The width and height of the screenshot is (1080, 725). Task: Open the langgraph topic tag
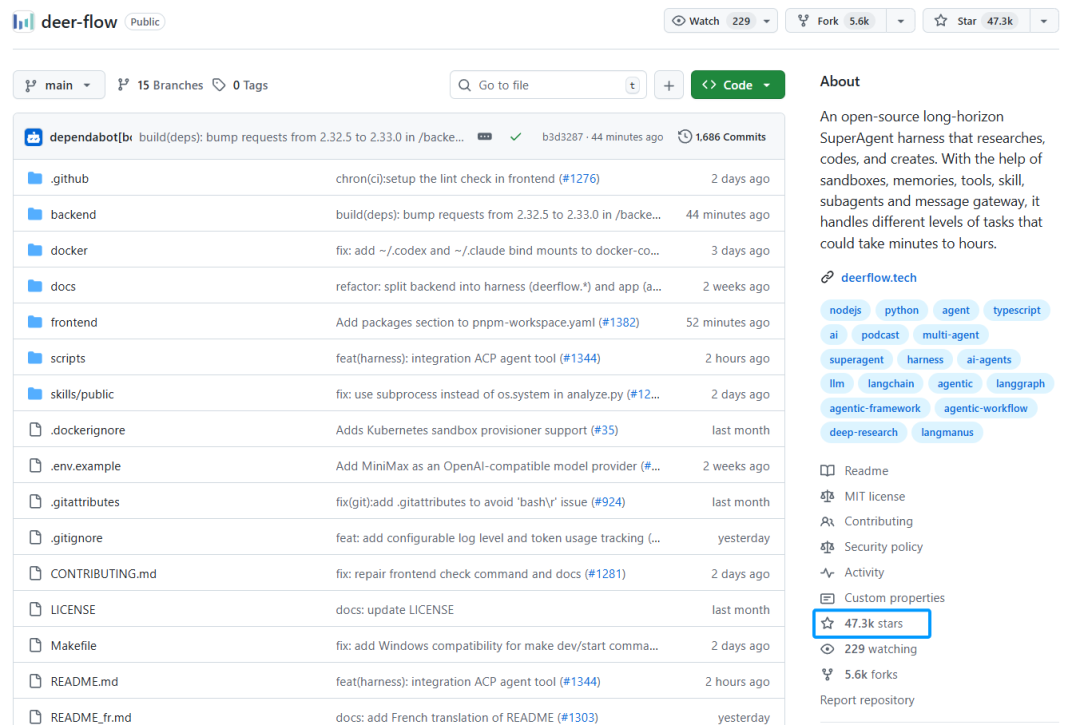click(x=1020, y=383)
